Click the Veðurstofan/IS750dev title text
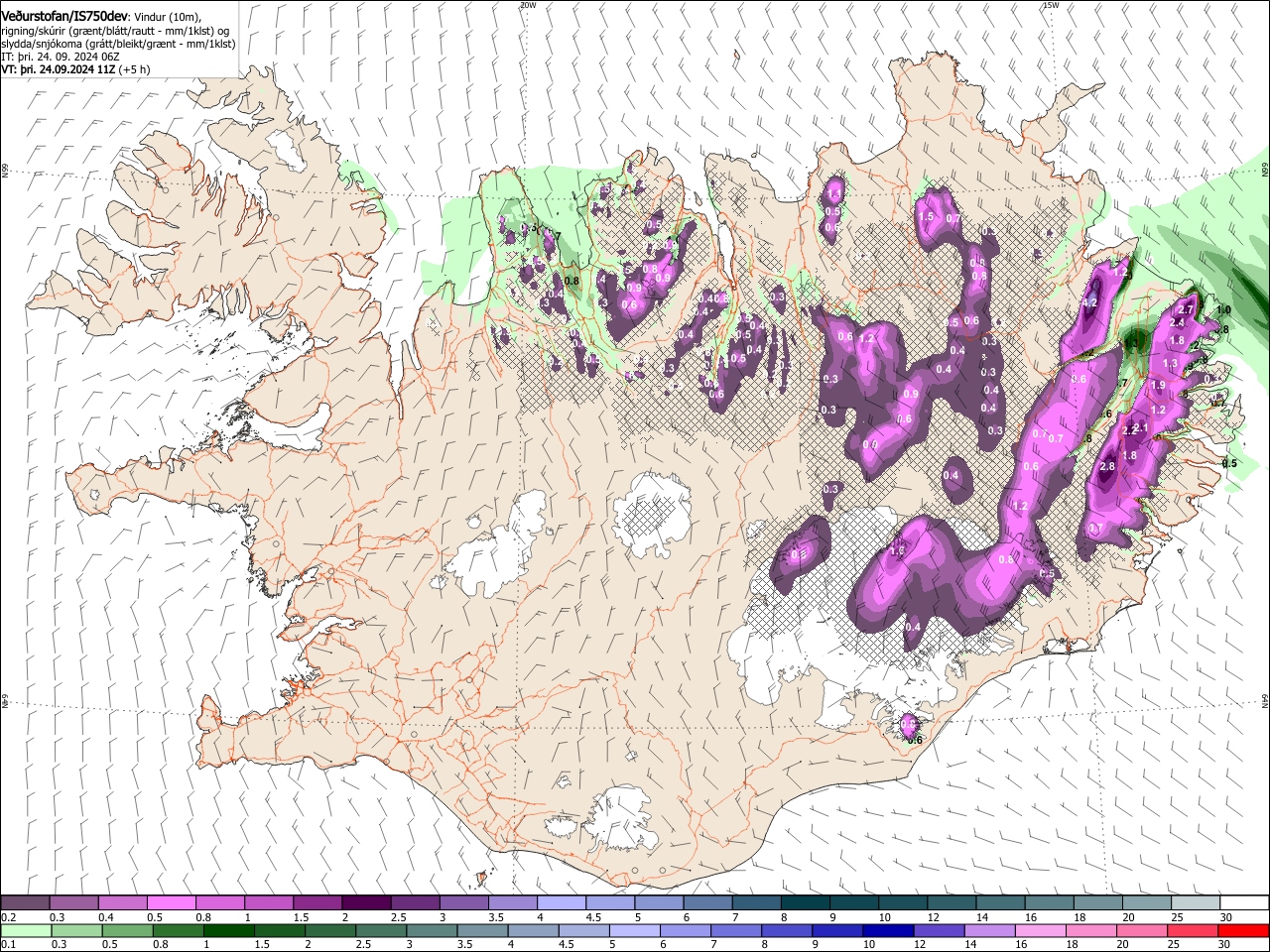 click(x=65, y=15)
